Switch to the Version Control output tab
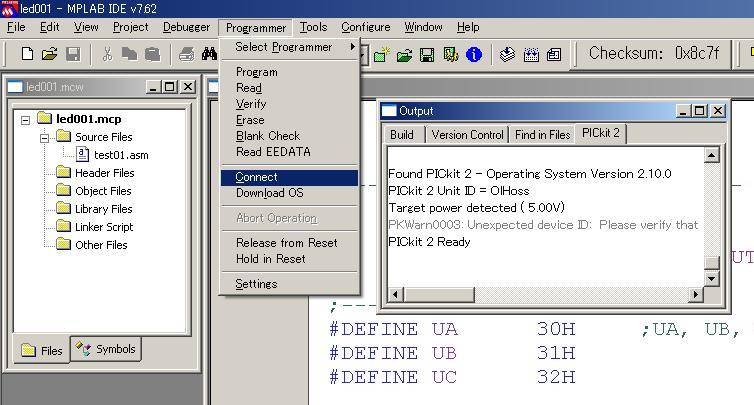Screen dimensions: 754x405 467,134
